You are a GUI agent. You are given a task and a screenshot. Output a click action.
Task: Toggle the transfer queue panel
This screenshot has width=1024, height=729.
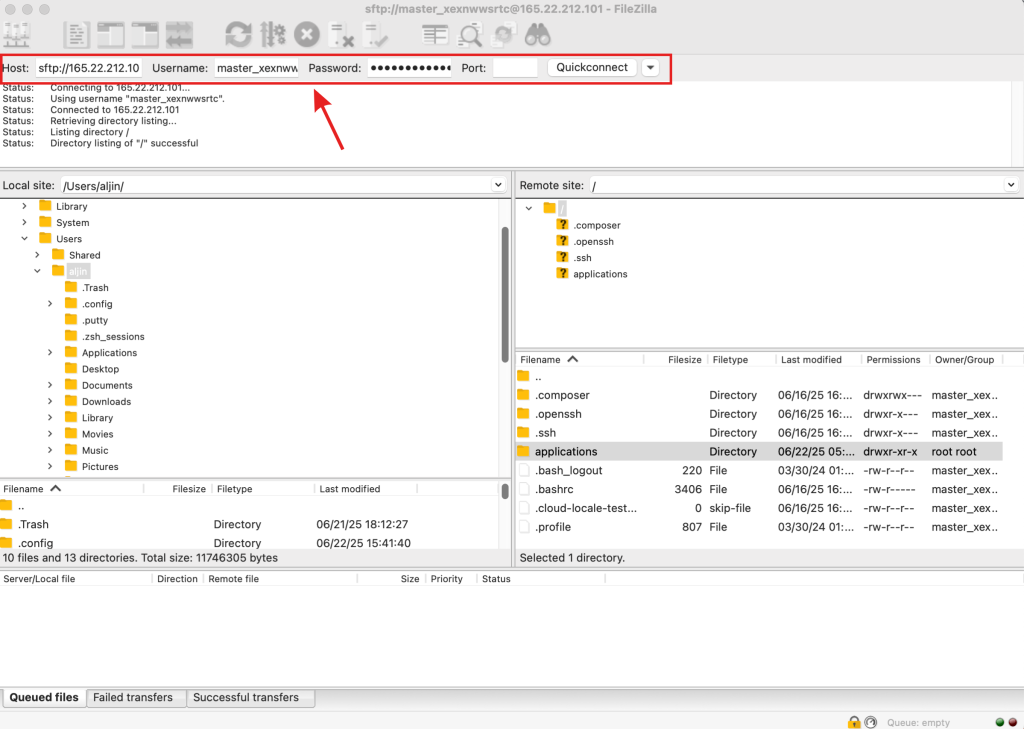179,35
